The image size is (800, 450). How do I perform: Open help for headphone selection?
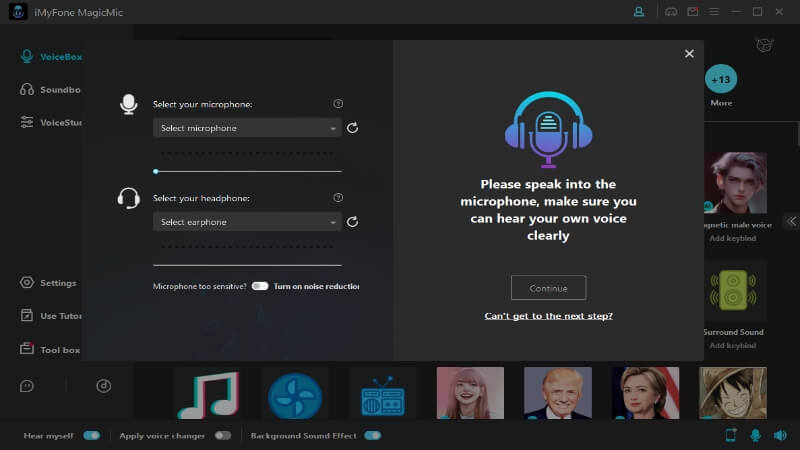338,197
